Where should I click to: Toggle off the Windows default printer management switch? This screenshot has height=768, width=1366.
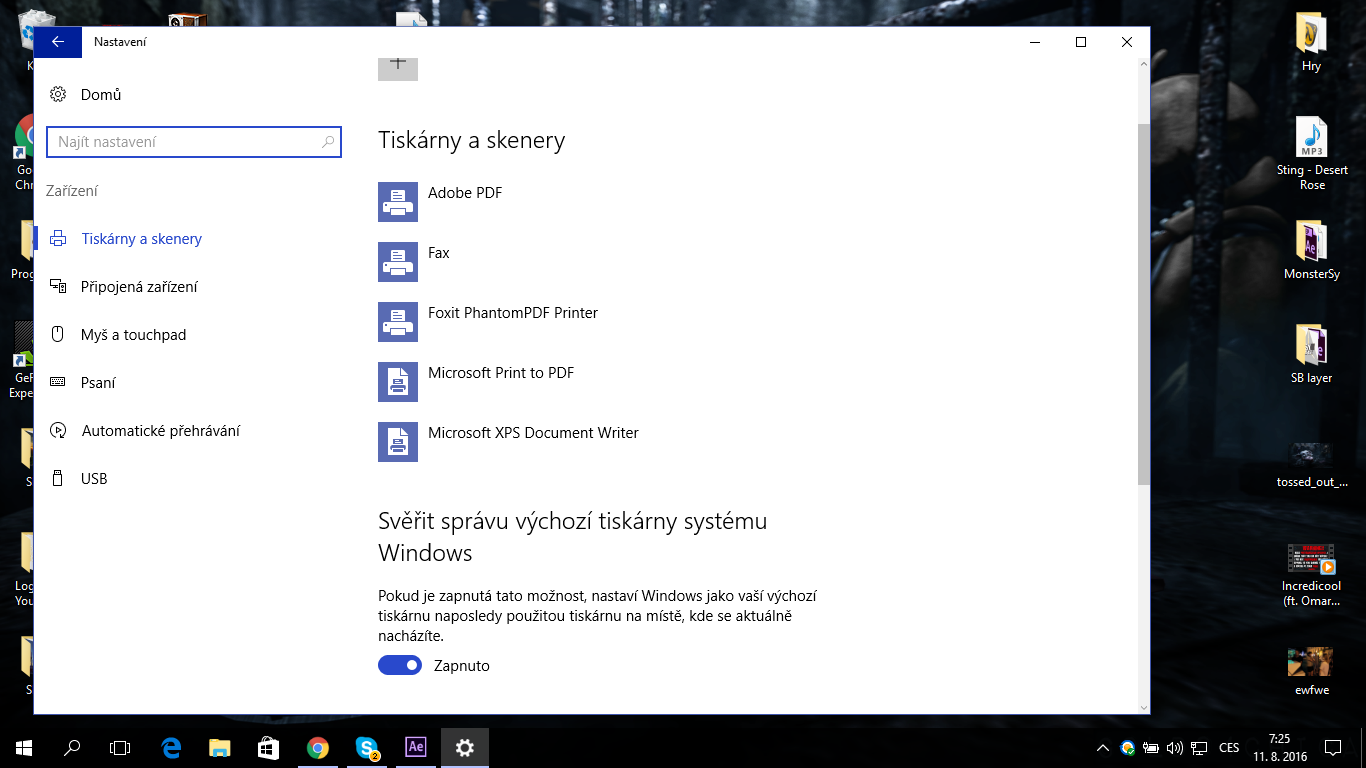tap(400, 665)
